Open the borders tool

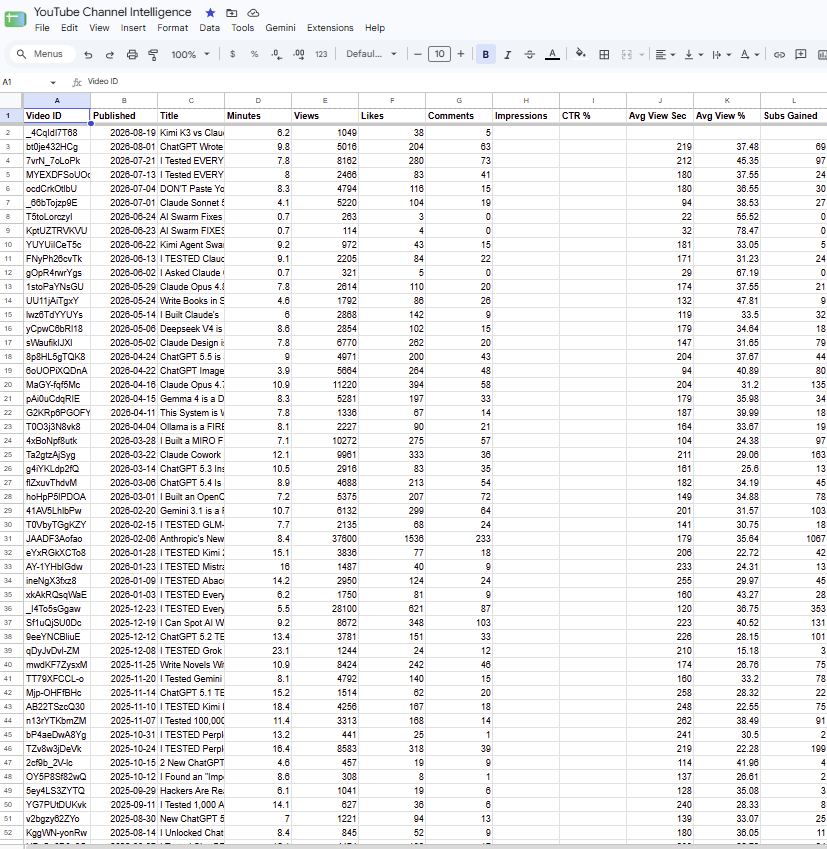pos(604,54)
